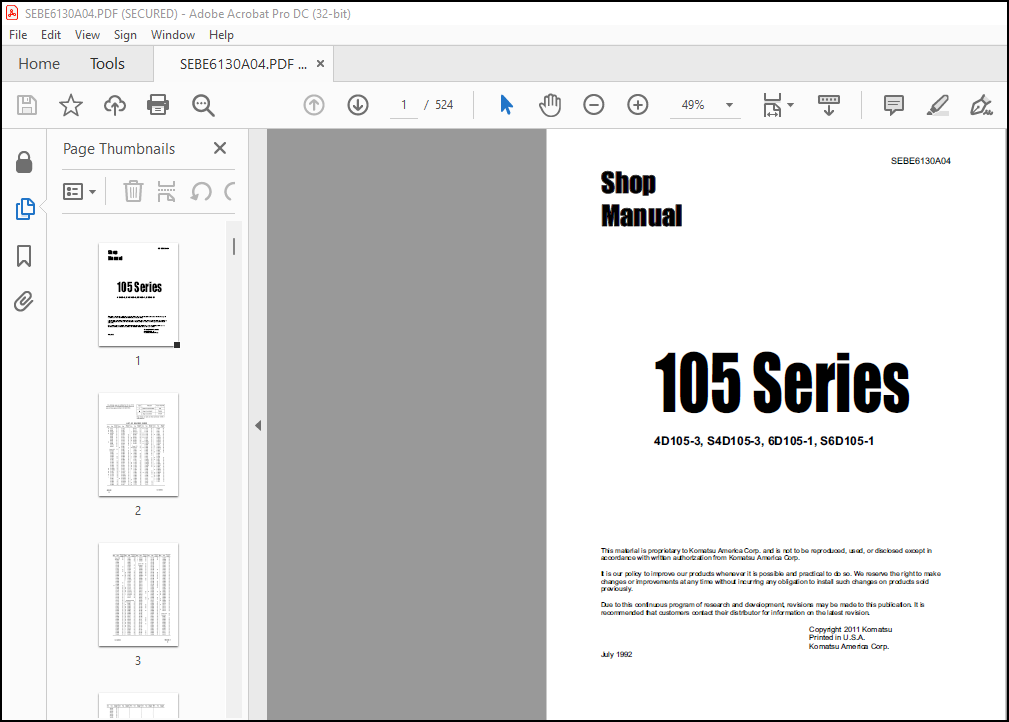Print the document
The image size is (1009, 722).
pos(158,105)
